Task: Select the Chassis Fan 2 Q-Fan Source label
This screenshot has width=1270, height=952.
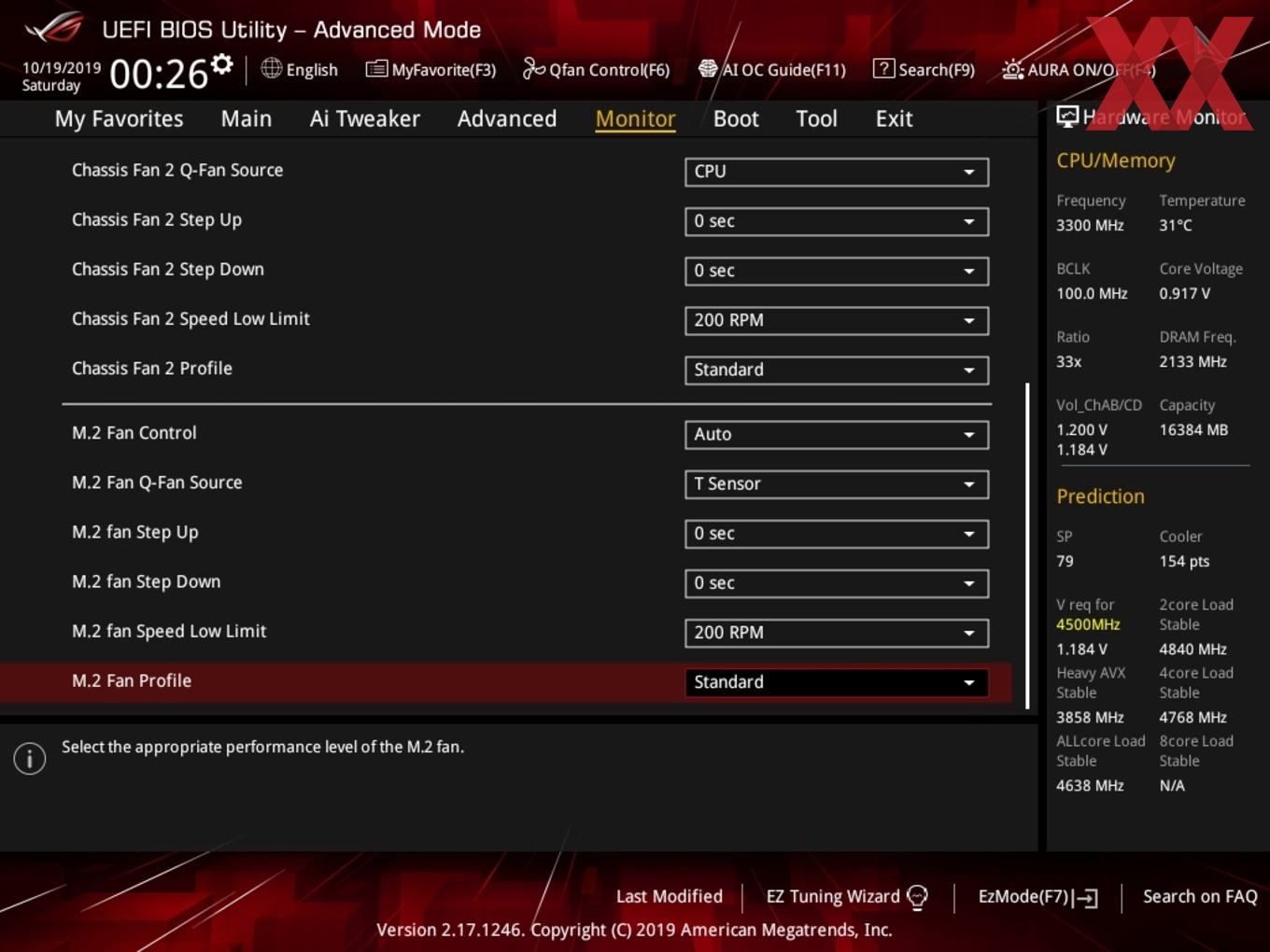Action: pyautogui.click(x=177, y=170)
